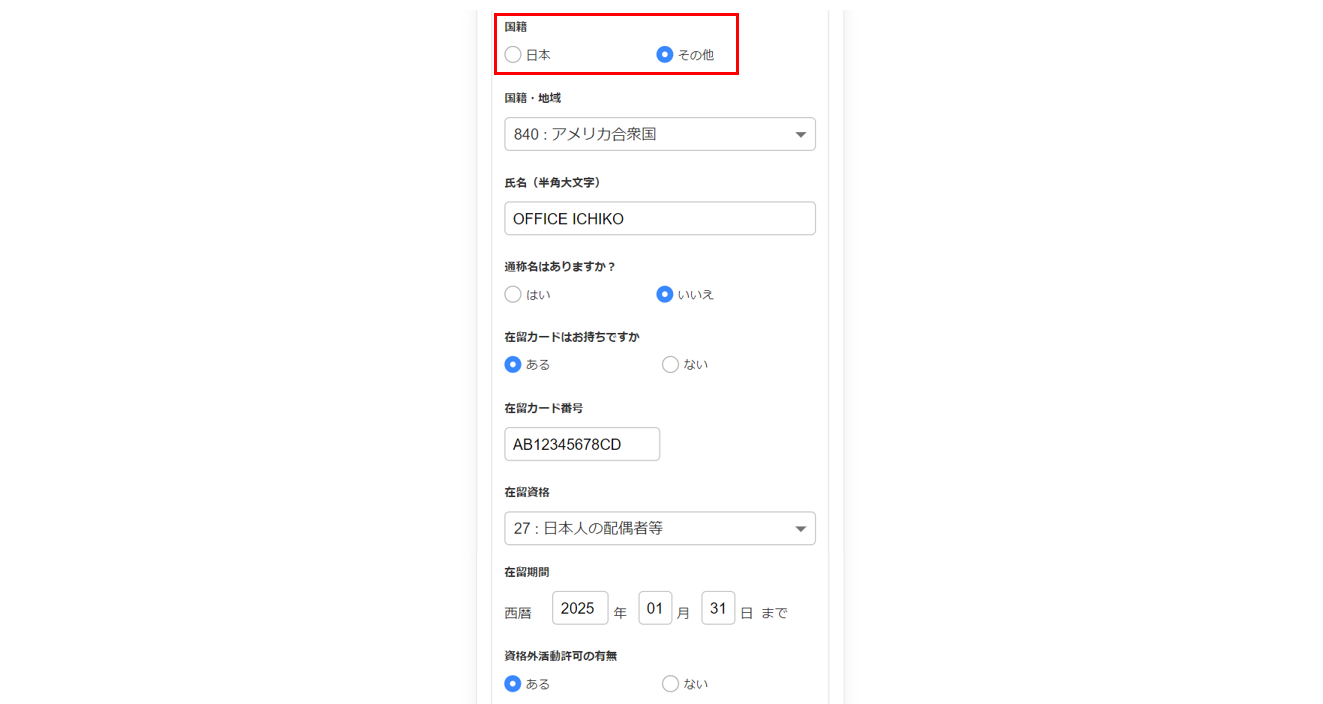
Task: Select ない for 在留カード possession
Action: pos(671,365)
